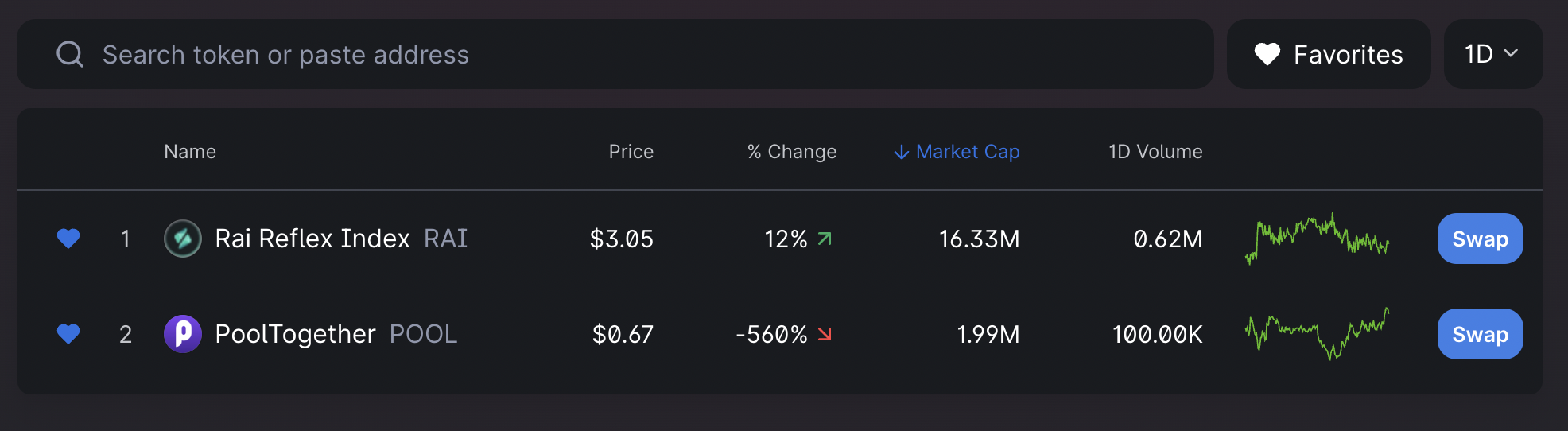Sort tokens by 1D Volume column
1568x431 pixels.
[x=1155, y=152]
